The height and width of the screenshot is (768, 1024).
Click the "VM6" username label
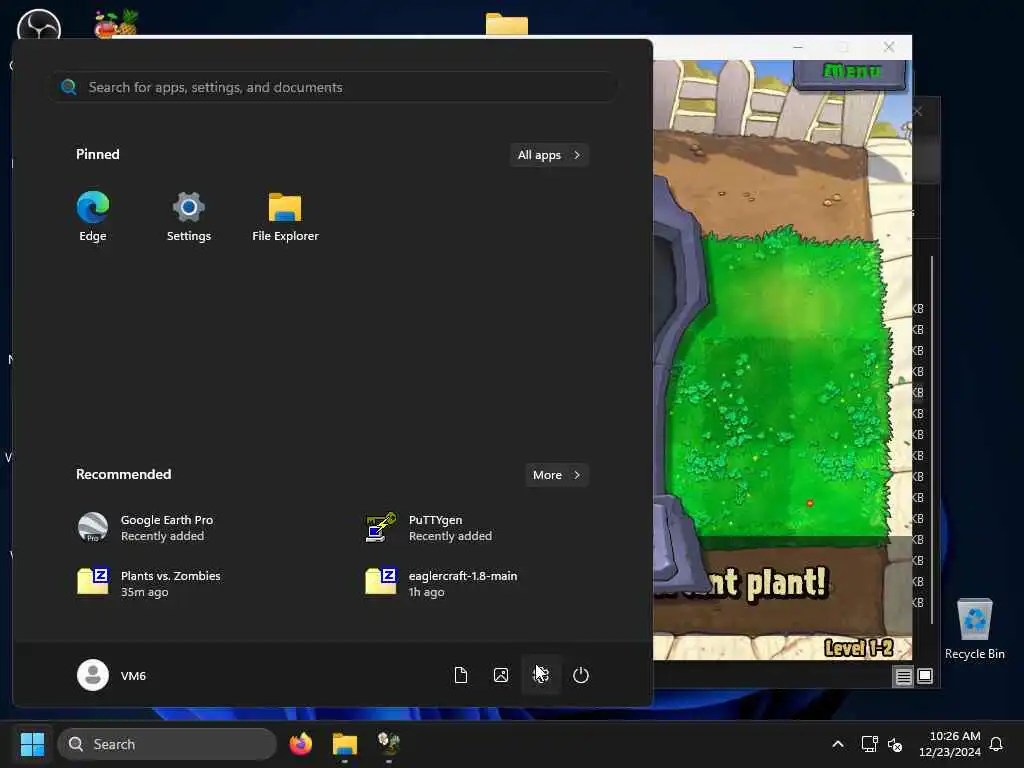[x=133, y=676]
